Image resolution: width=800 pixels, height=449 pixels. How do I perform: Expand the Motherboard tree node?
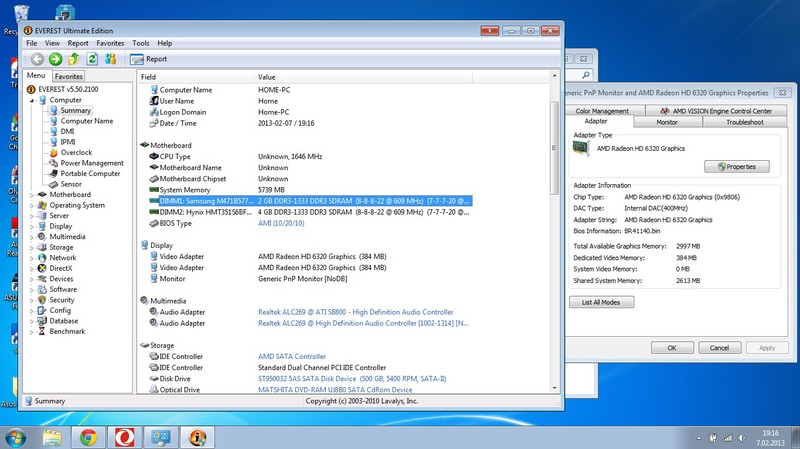(32, 195)
